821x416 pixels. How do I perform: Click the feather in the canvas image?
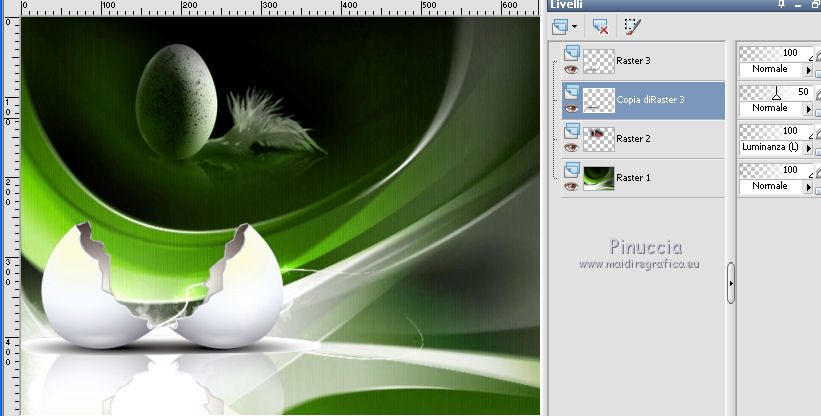[270, 123]
